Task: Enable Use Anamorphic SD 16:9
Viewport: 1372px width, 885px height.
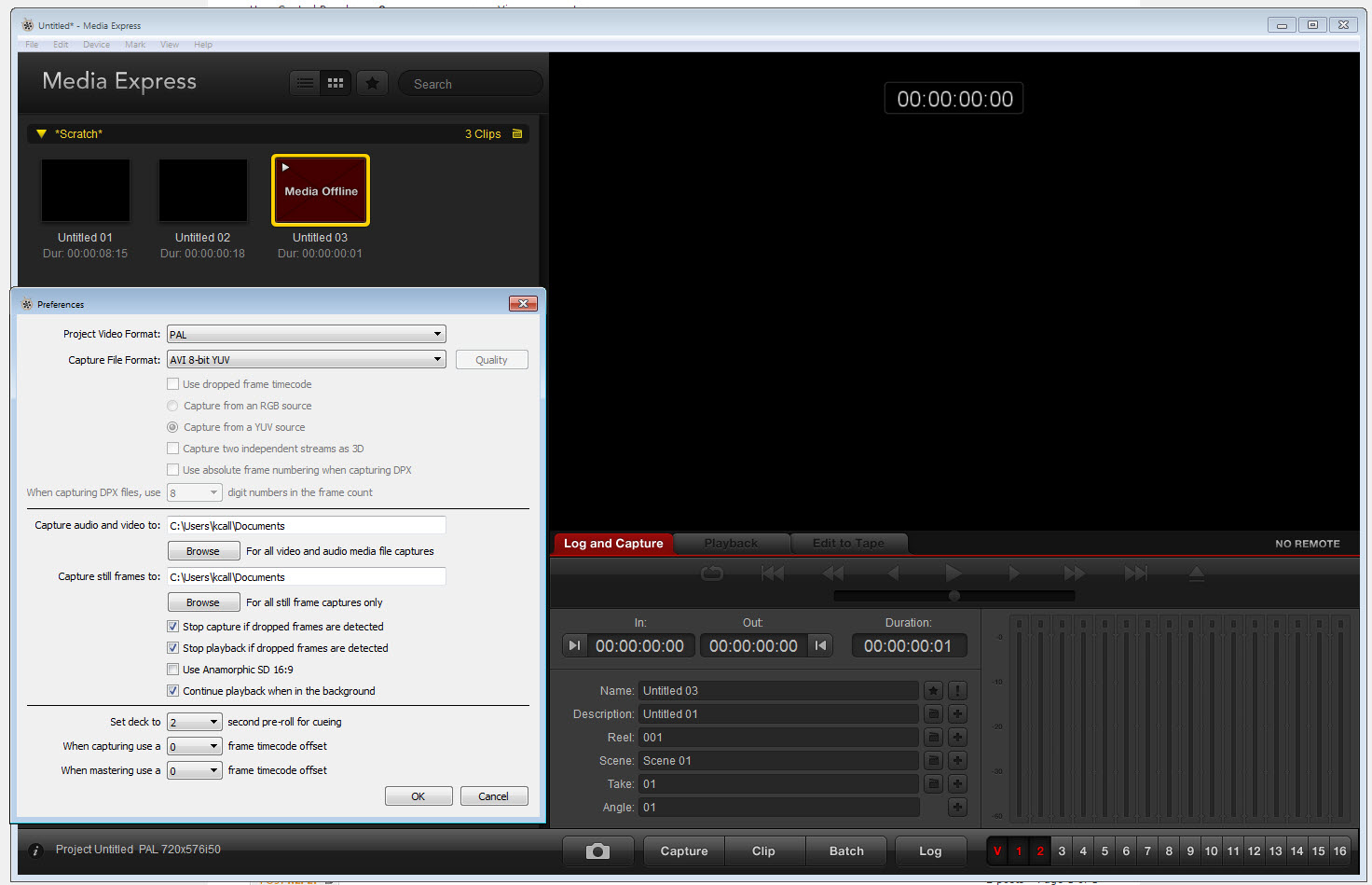Action: click(x=172, y=670)
